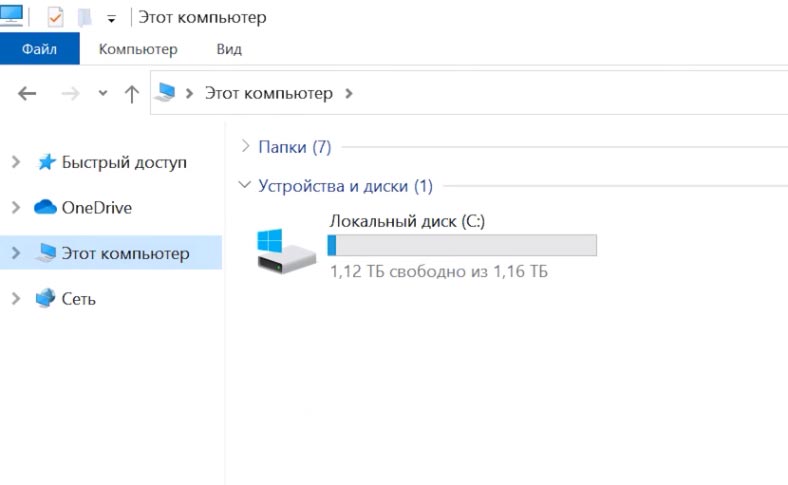Expand the Быстрый доступ tree node
The width and height of the screenshot is (788, 485).
(15, 162)
